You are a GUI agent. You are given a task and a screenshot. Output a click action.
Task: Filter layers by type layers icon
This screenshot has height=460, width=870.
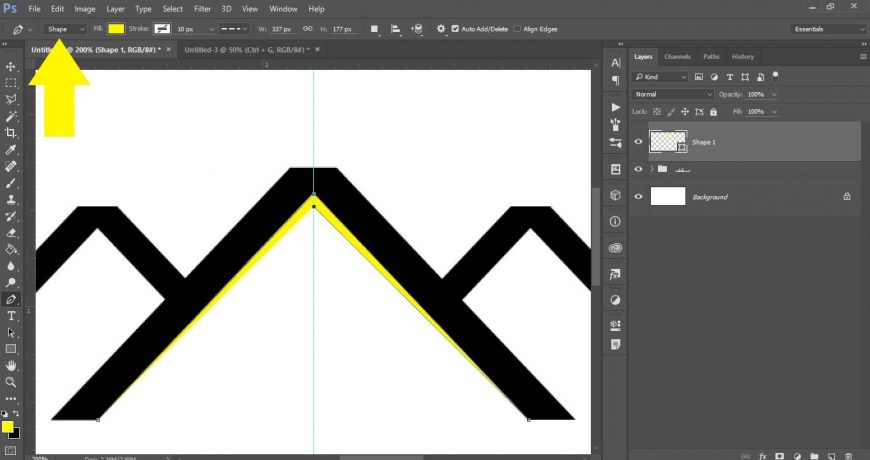(729, 77)
